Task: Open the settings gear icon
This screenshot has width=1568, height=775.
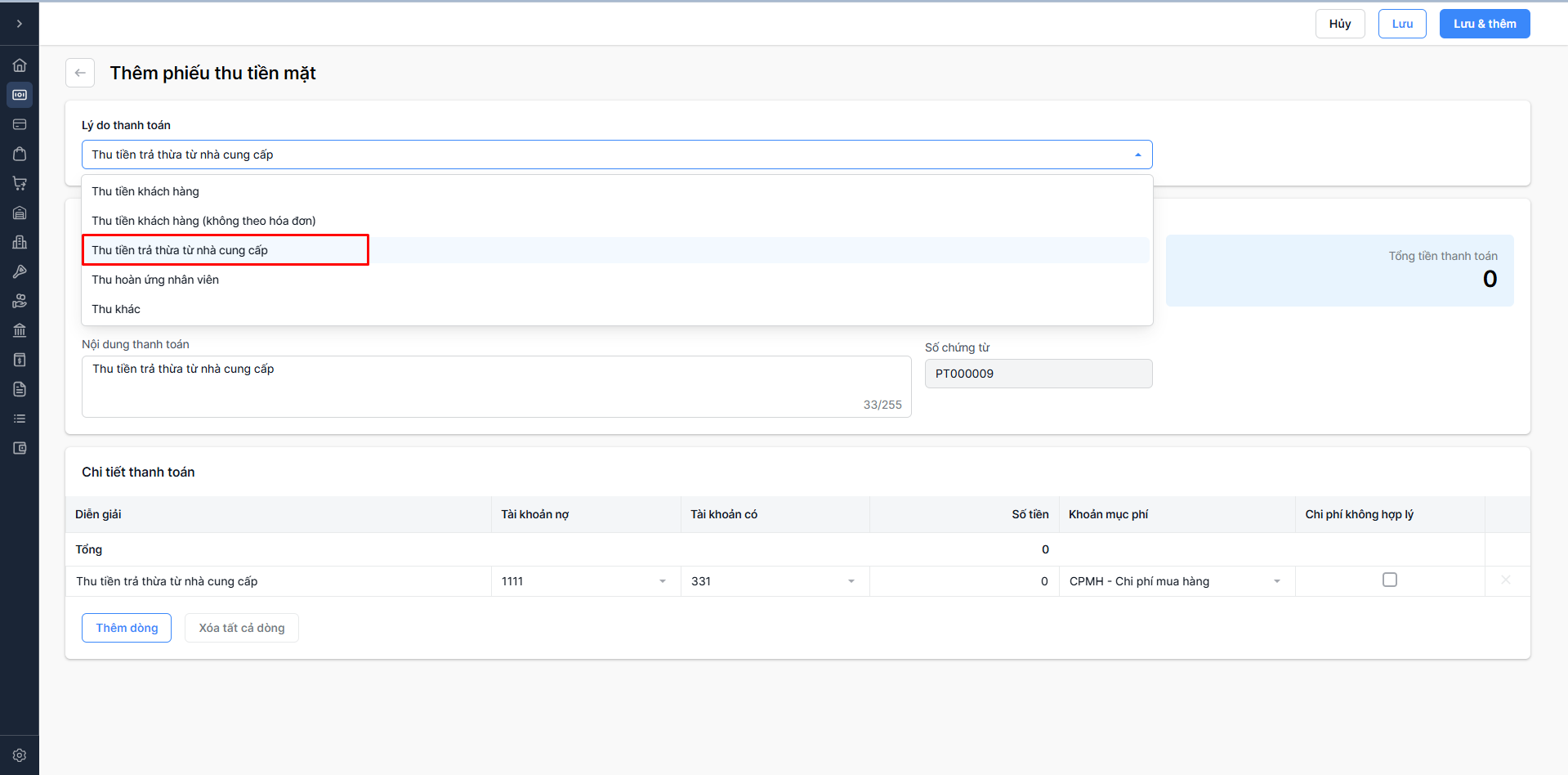Action: pos(20,755)
